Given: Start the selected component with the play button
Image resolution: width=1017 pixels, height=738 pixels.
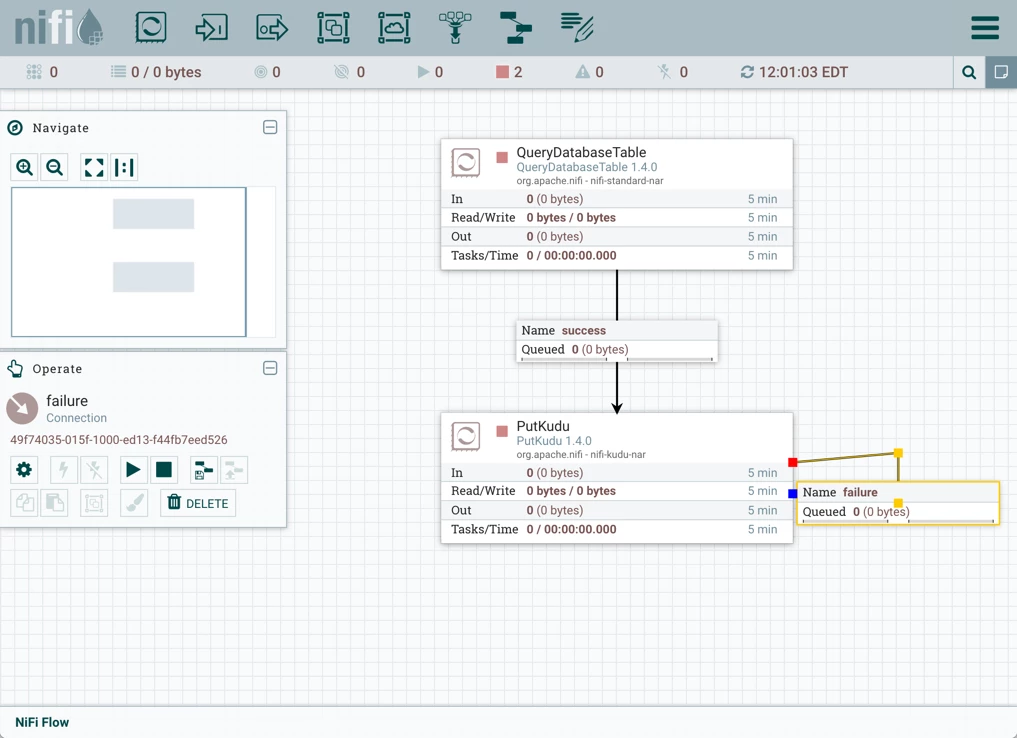Looking at the screenshot, I should 133,470.
